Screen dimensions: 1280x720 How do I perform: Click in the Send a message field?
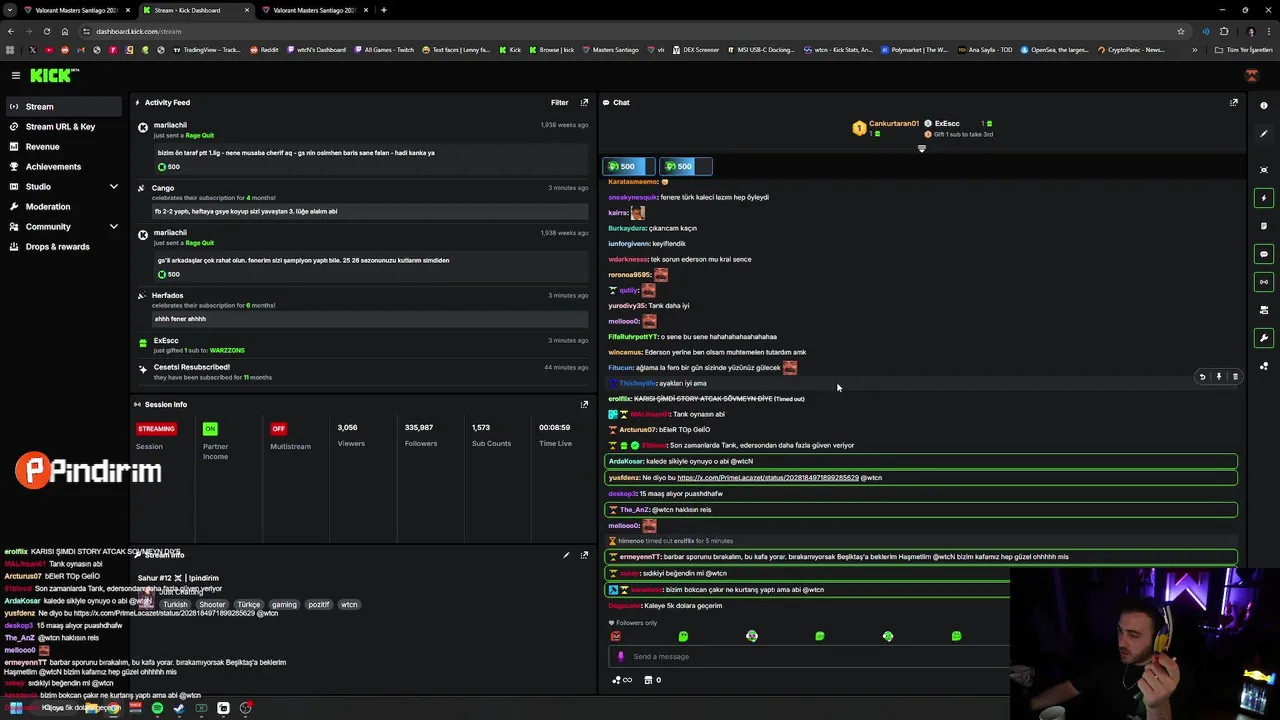(x=810, y=656)
